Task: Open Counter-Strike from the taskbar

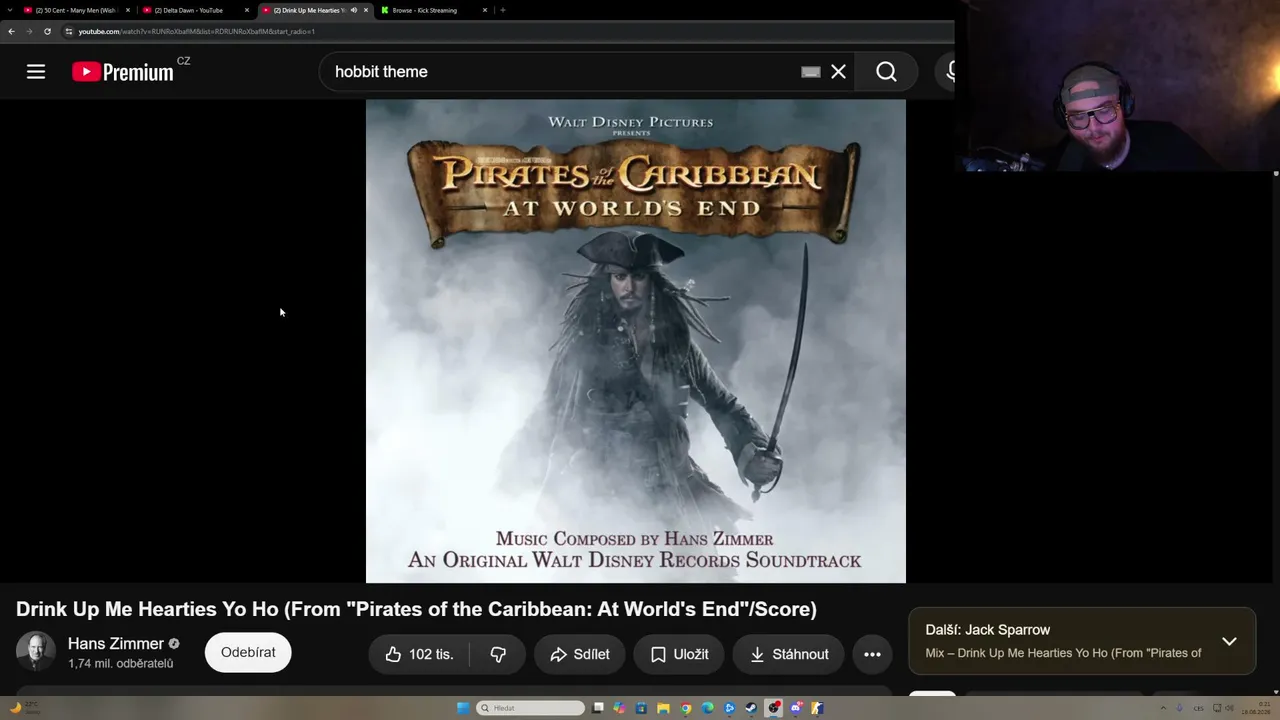Action: (818, 708)
